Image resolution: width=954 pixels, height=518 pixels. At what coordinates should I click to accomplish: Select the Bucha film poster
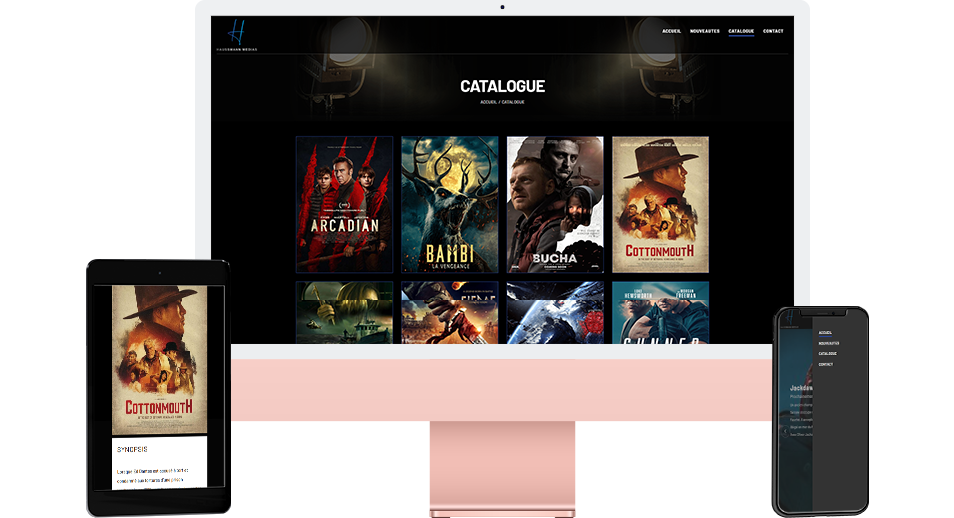pyautogui.click(x=555, y=204)
